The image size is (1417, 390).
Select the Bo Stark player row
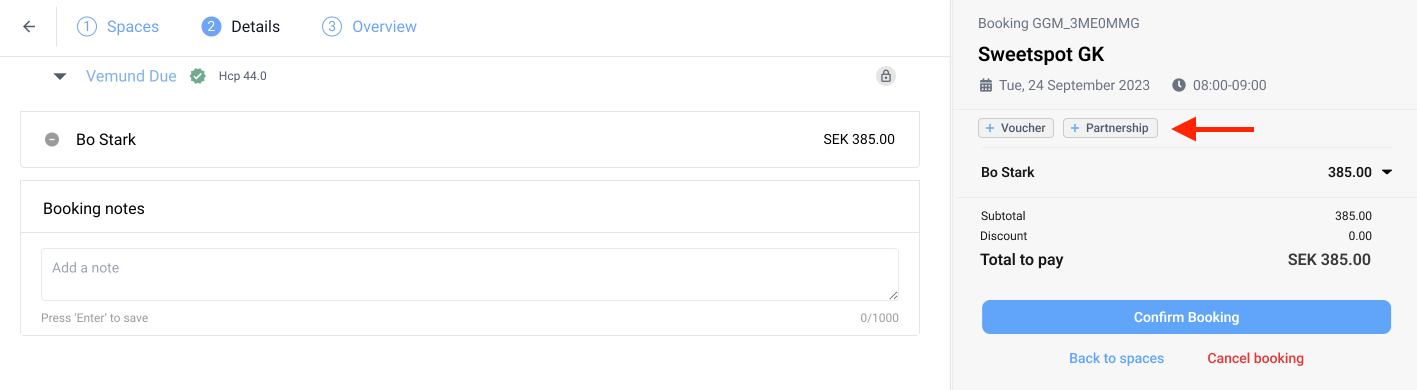point(470,140)
